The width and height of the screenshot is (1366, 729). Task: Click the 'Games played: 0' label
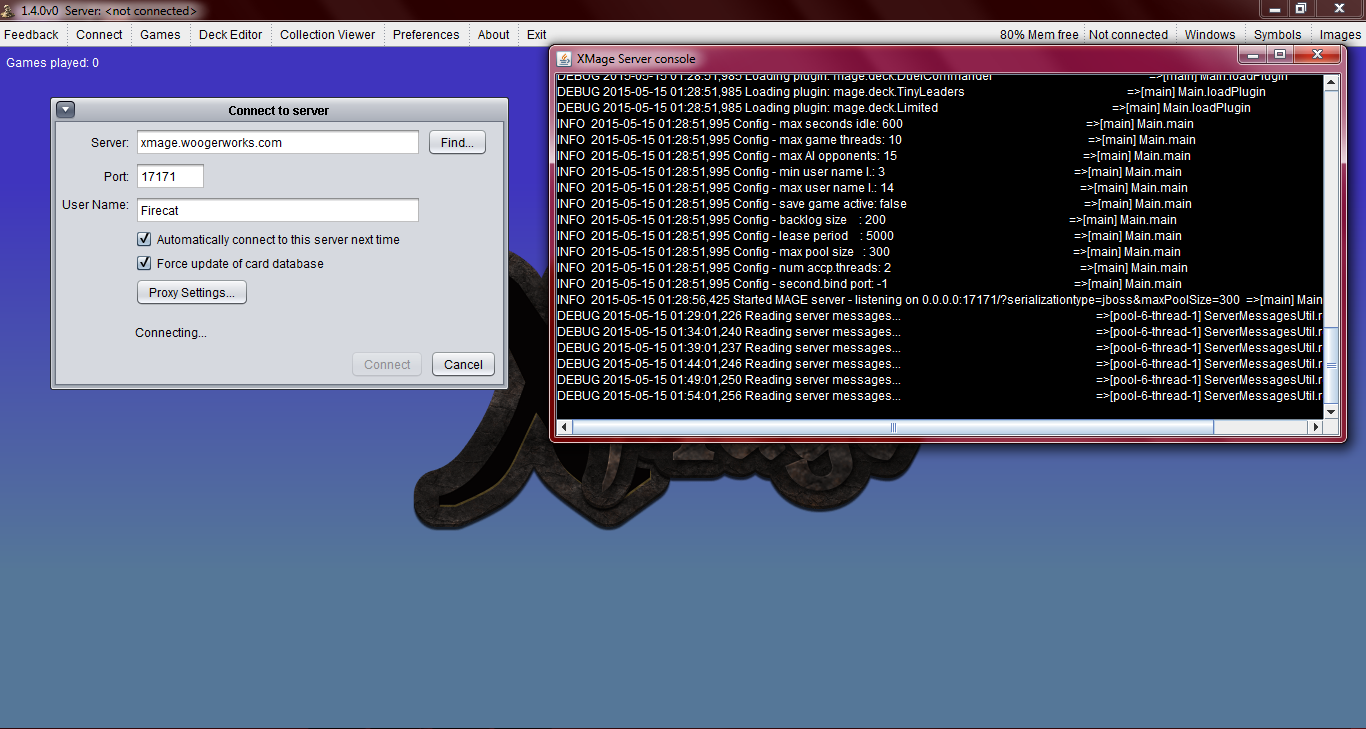53,63
